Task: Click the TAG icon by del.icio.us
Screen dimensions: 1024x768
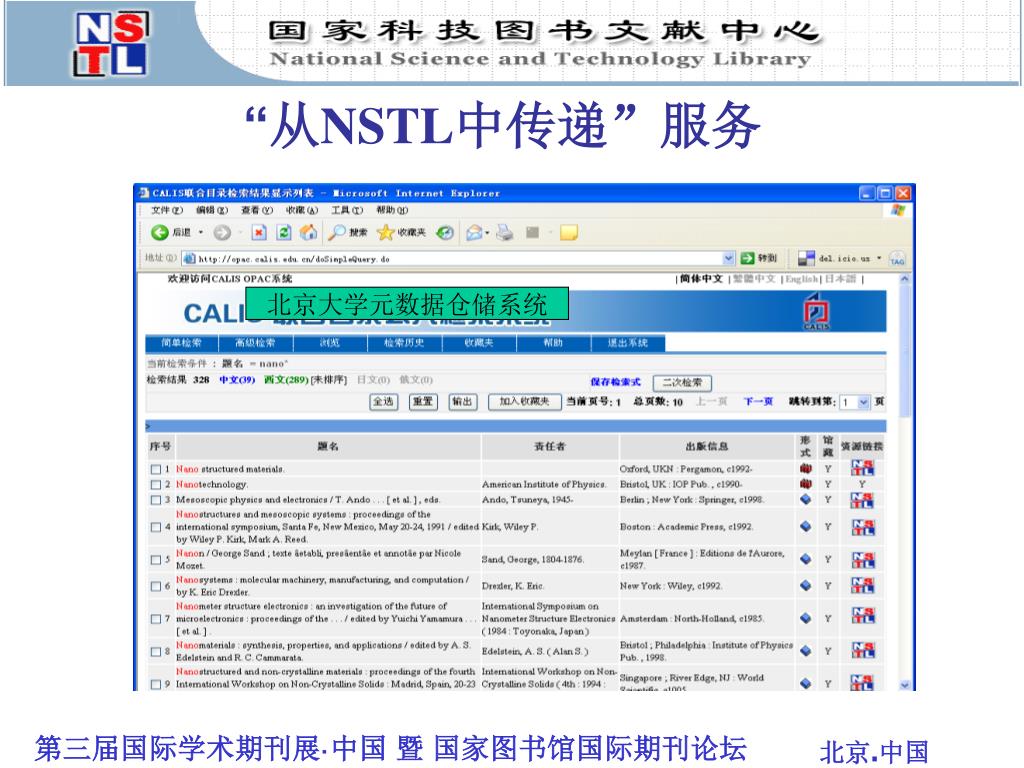Action: pyautogui.click(x=897, y=259)
